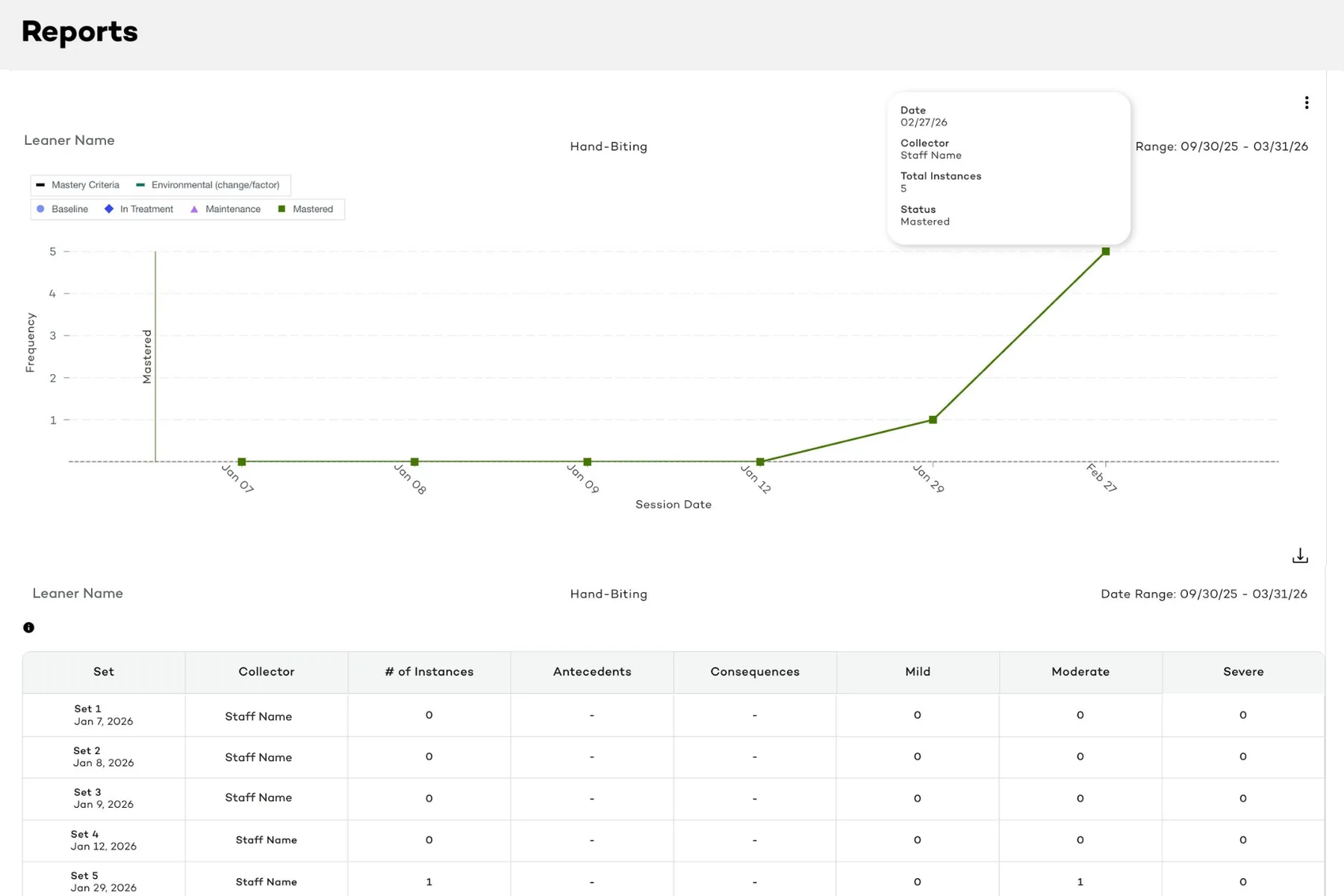1344x896 pixels.
Task: Click the chart range '09/30/25 - 03/31/26' text
Action: 1244,147
